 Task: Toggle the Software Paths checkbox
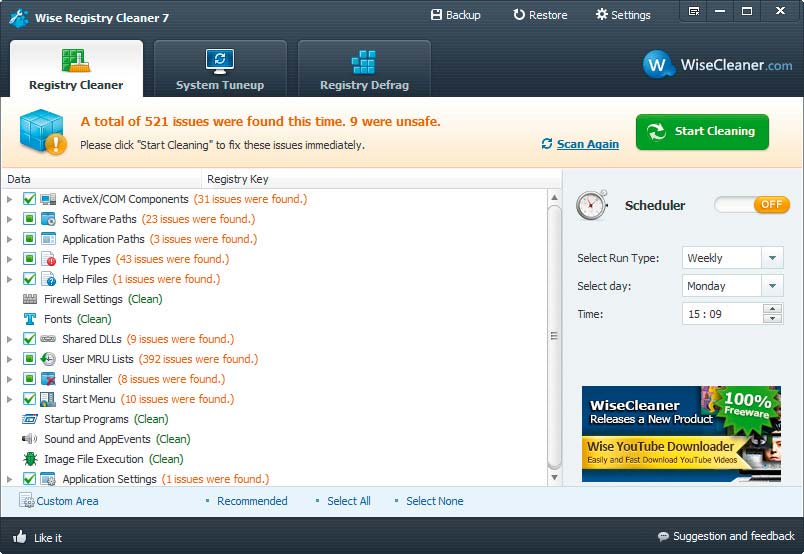(29, 219)
